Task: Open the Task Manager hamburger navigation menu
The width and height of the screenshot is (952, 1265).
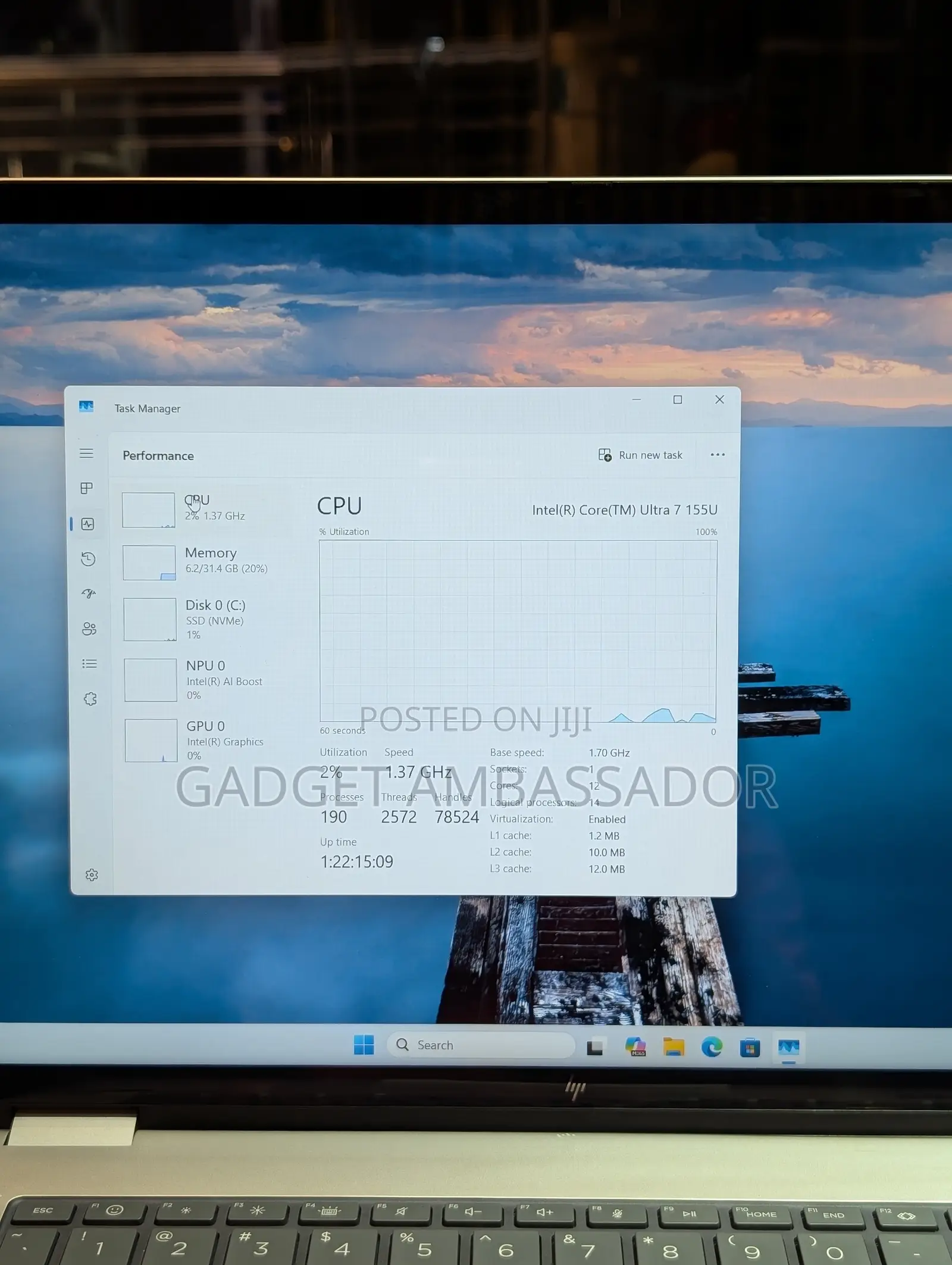Action: coord(87,454)
